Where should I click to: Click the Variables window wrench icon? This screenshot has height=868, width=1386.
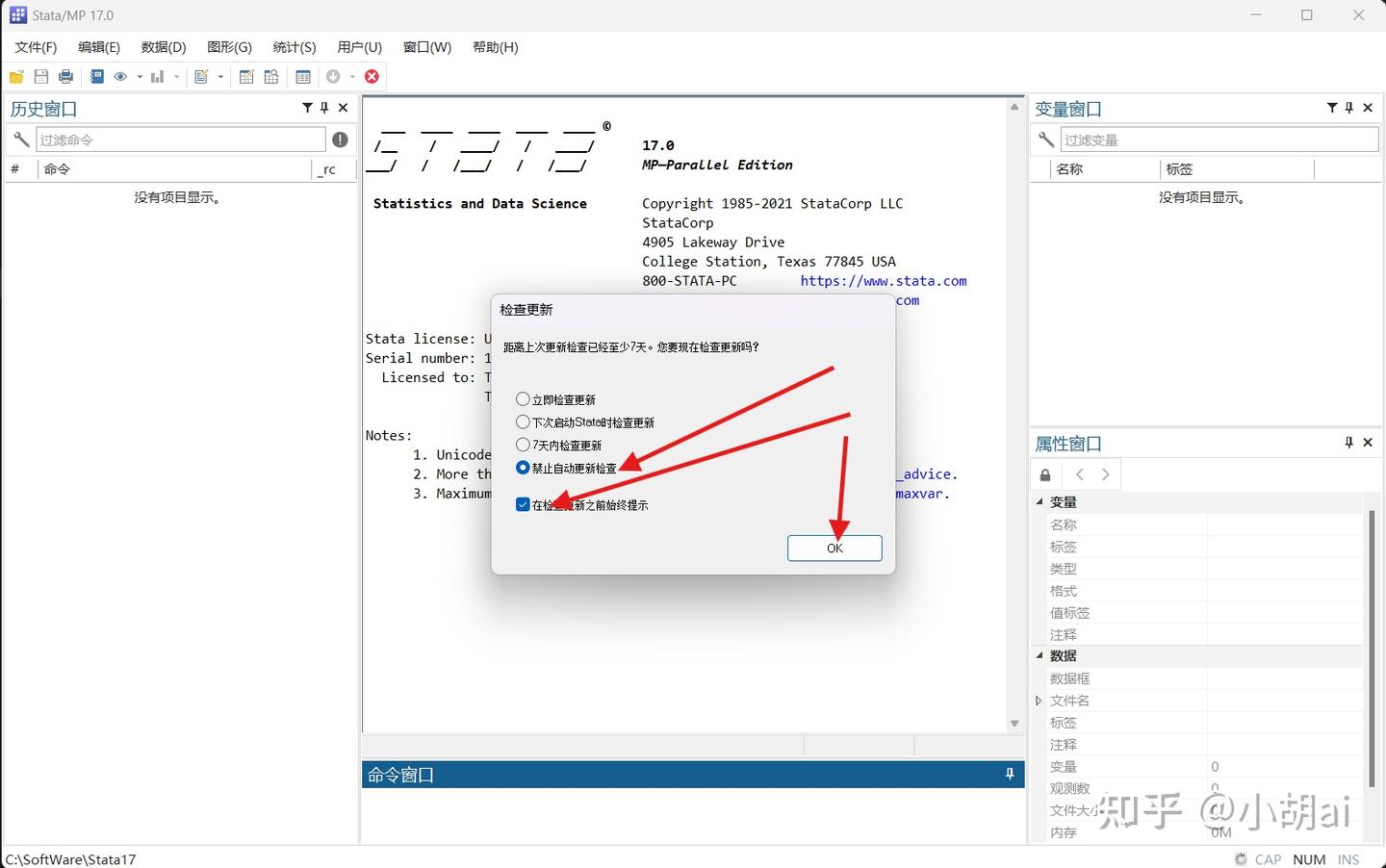pos(1046,140)
